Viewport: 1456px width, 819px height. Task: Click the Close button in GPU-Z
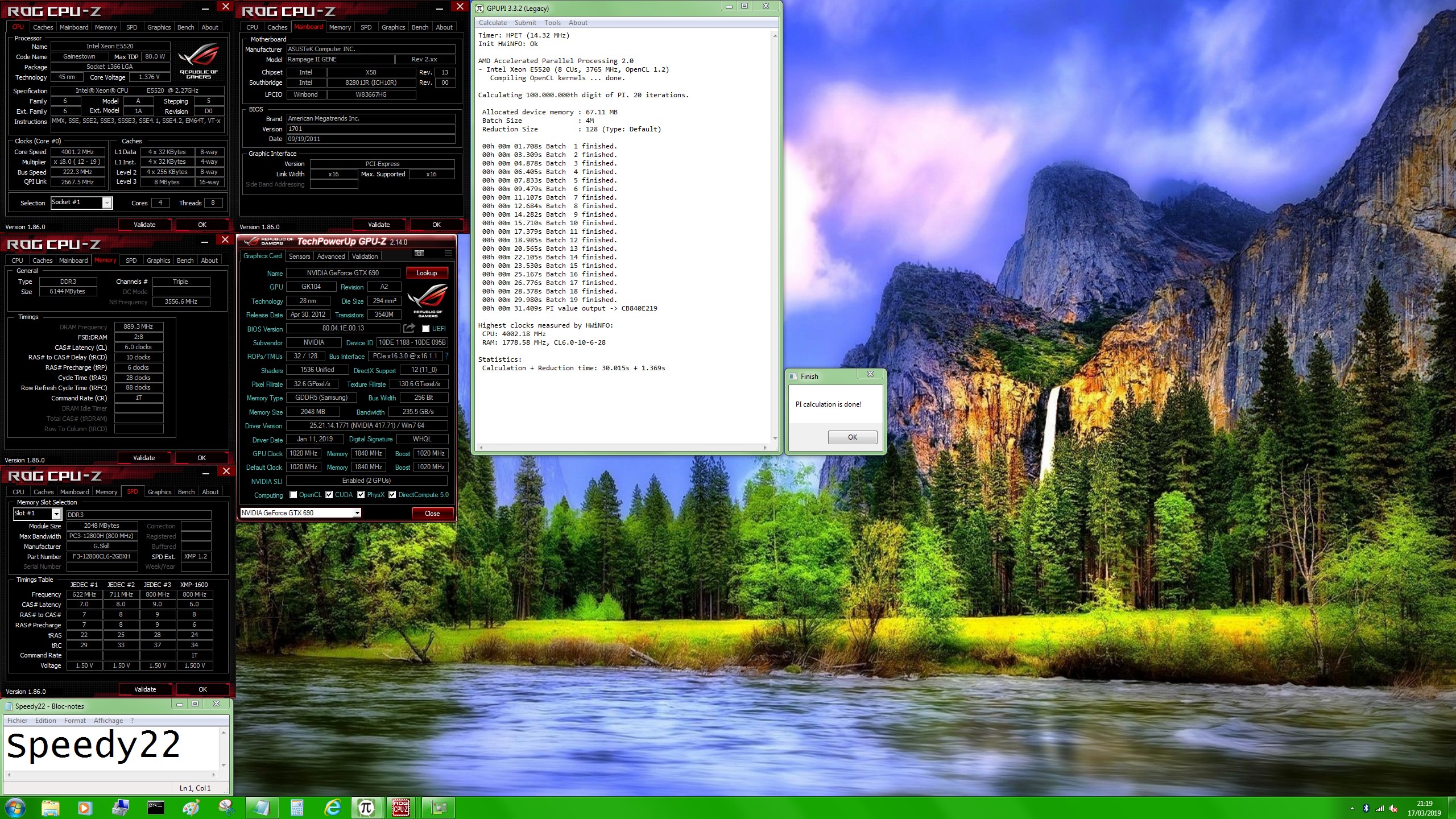click(432, 513)
